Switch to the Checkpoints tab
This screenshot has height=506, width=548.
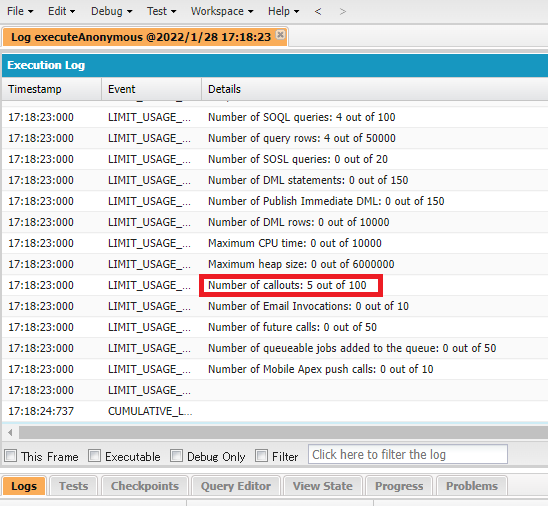click(145, 486)
